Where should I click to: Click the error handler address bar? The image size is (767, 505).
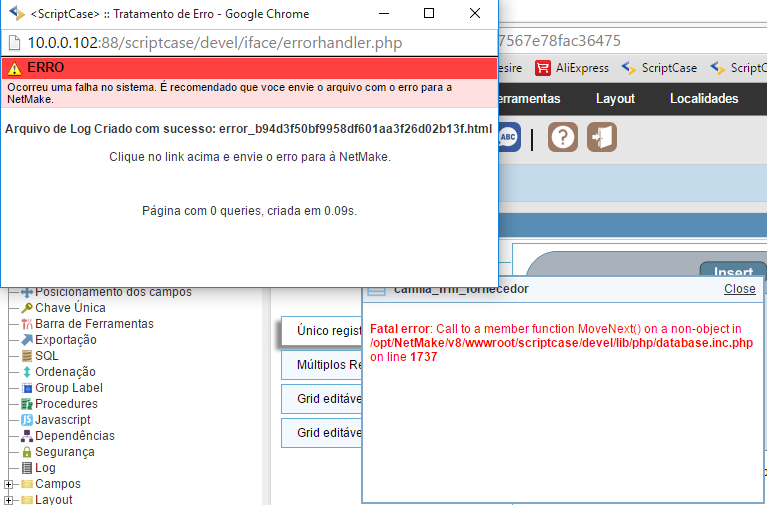click(x=250, y=43)
